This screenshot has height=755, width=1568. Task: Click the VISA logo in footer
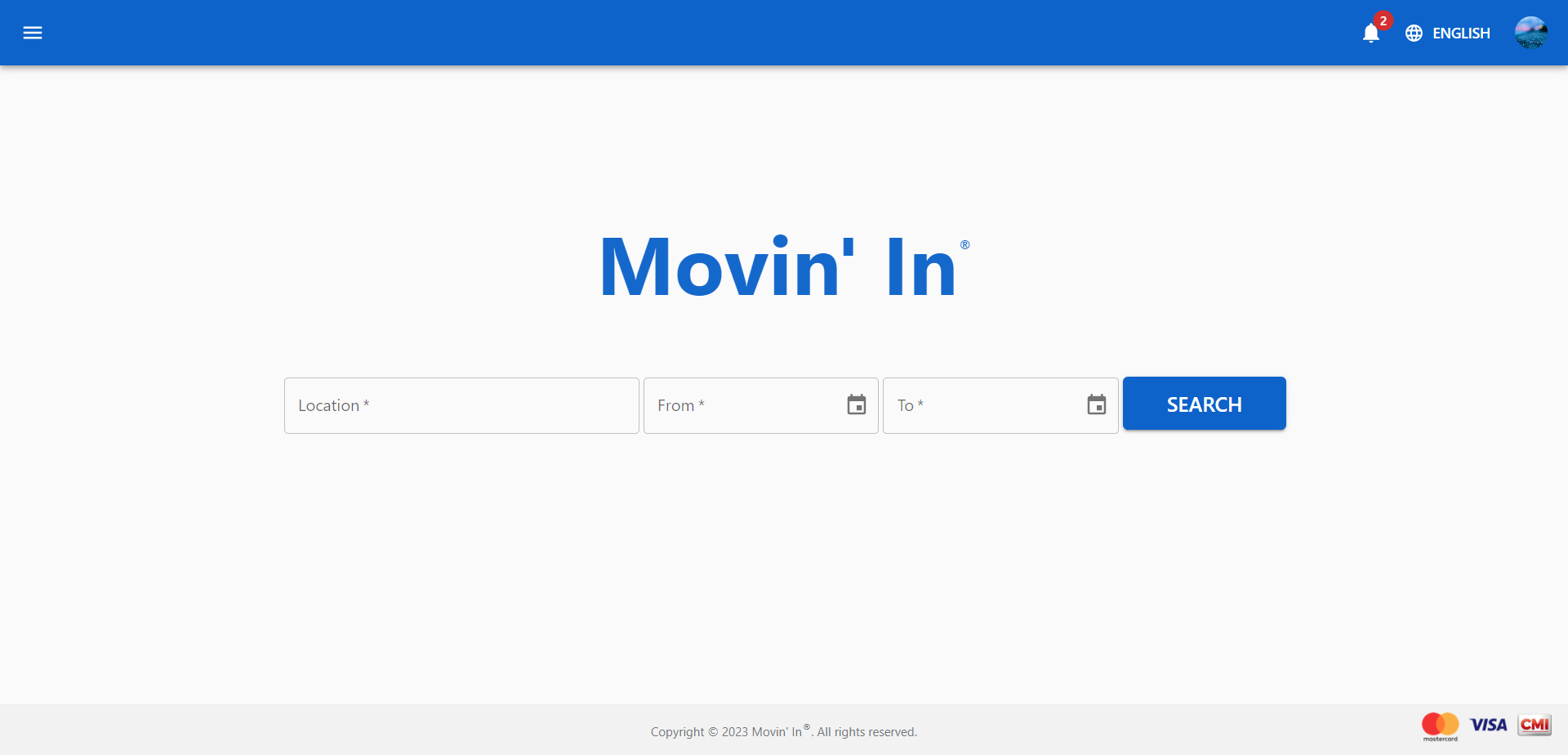(1488, 725)
